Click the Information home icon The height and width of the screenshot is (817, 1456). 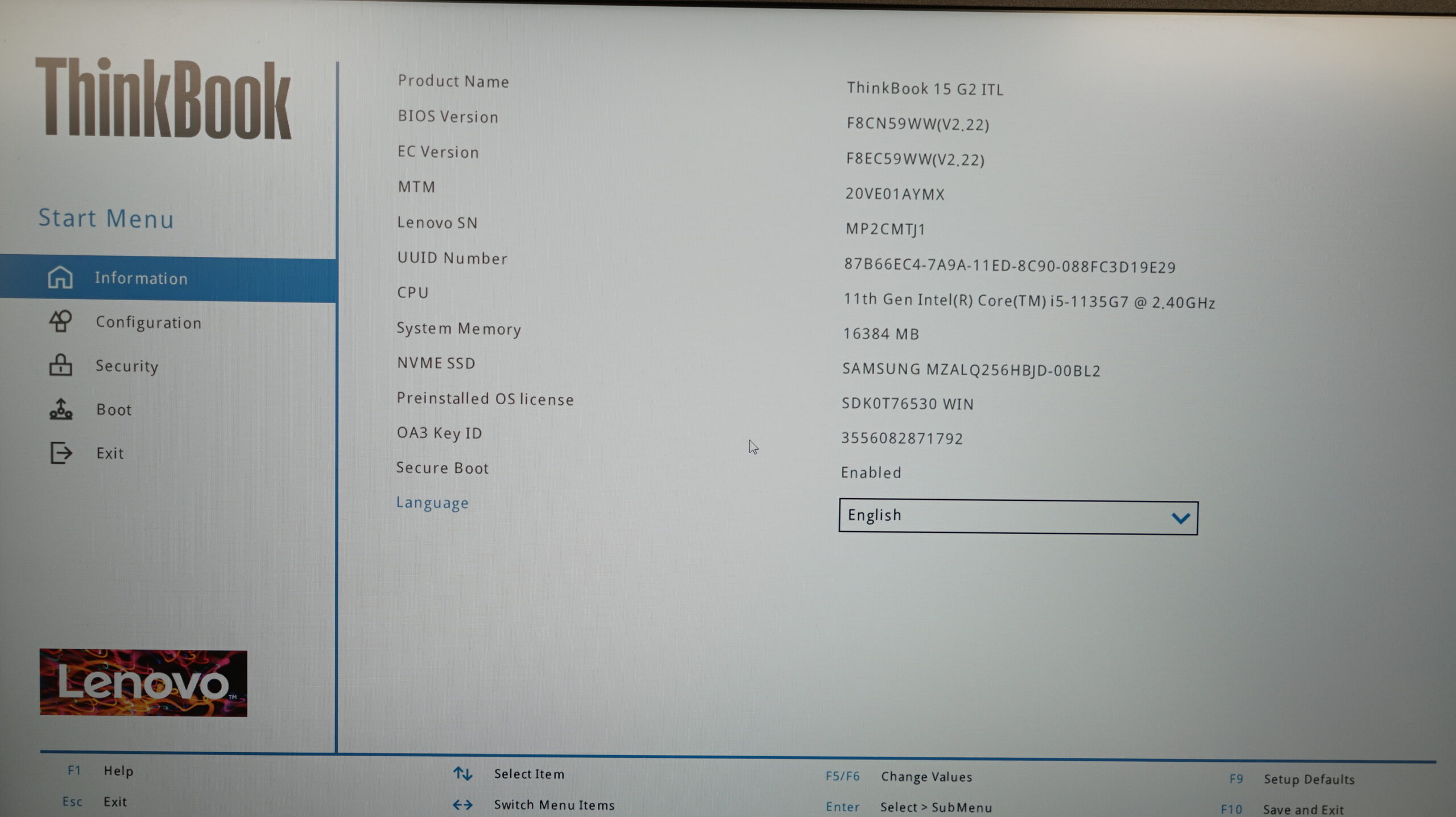(x=60, y=277)
